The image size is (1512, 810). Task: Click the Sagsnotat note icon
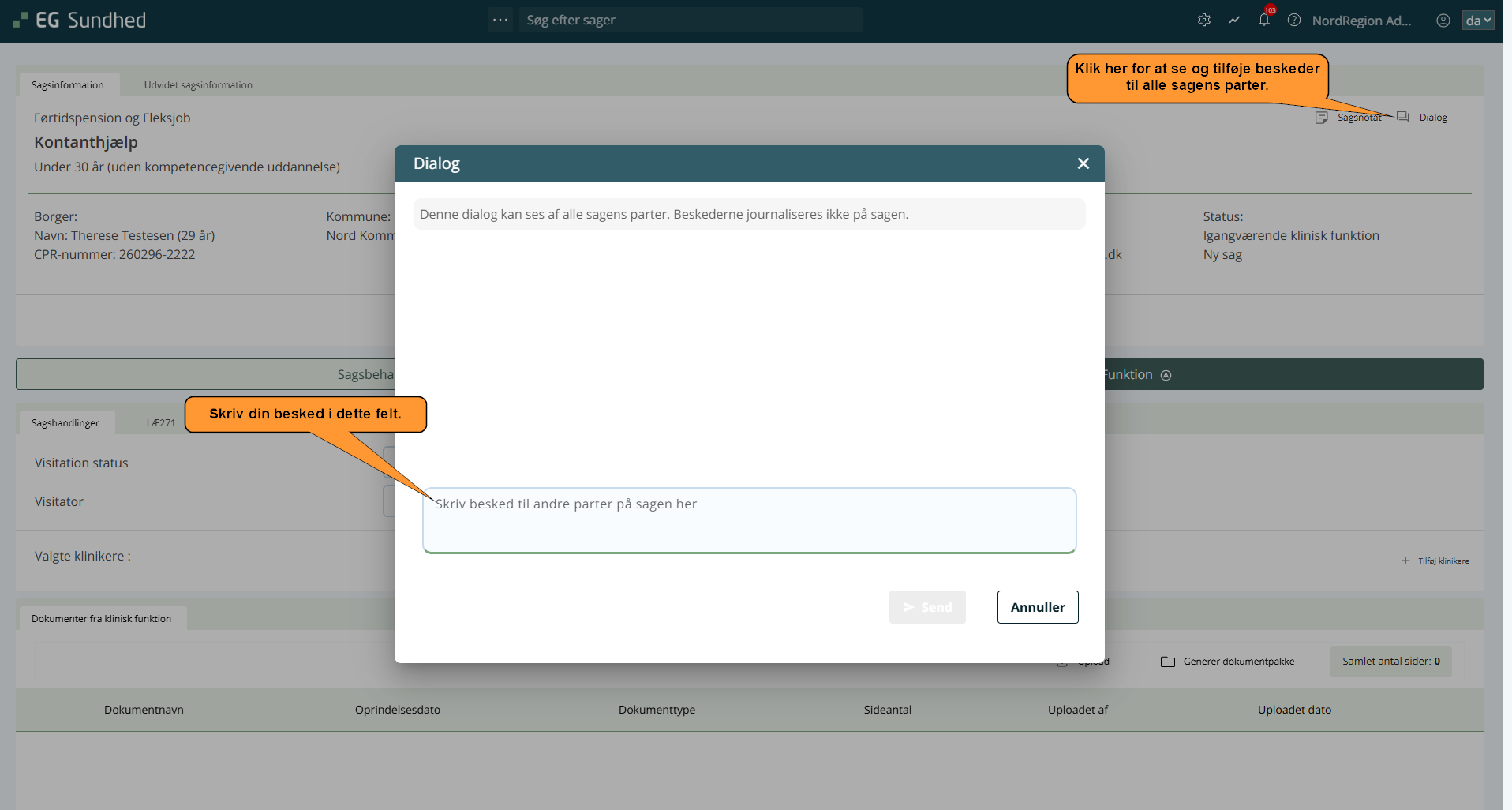[x=1322, y=118]
